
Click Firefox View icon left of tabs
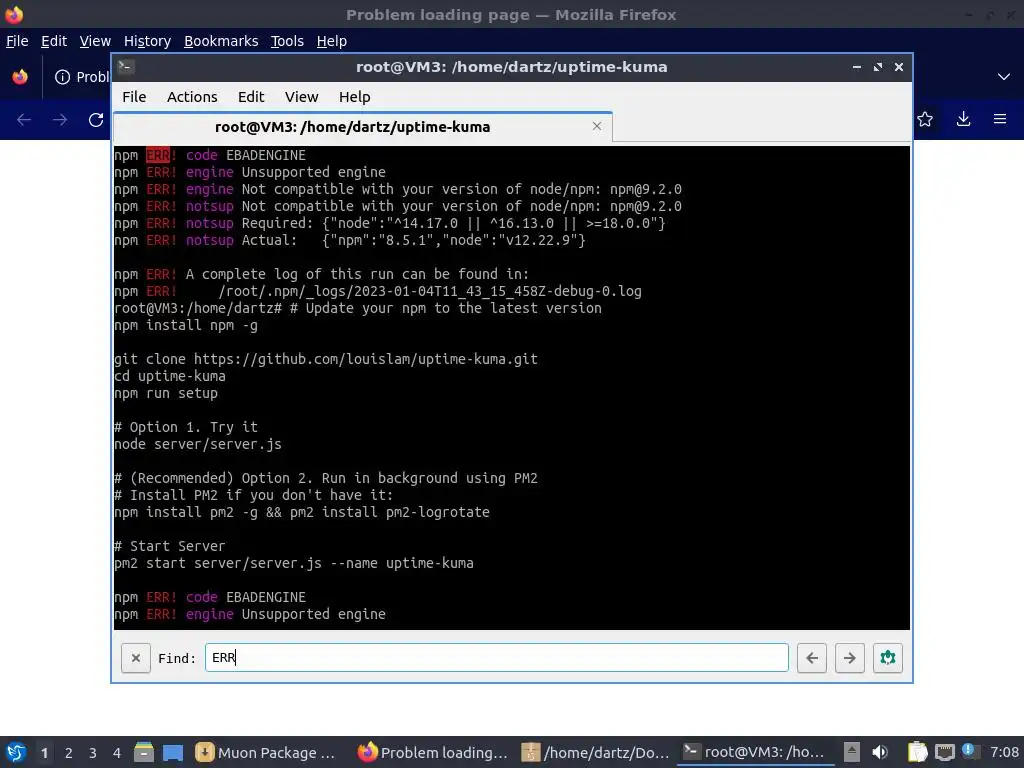tap(20, 76)
